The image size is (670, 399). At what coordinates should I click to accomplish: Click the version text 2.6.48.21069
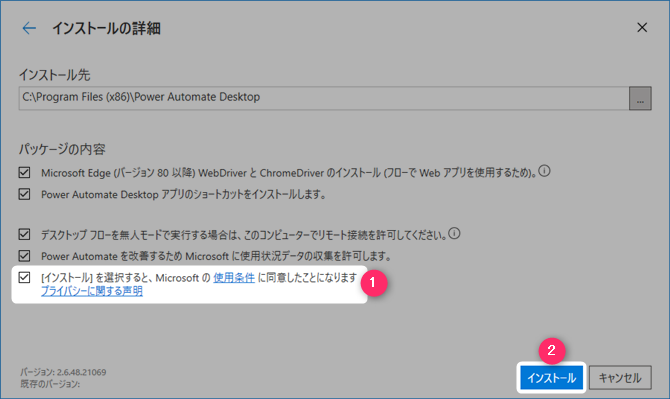click(x=81, y=372)
